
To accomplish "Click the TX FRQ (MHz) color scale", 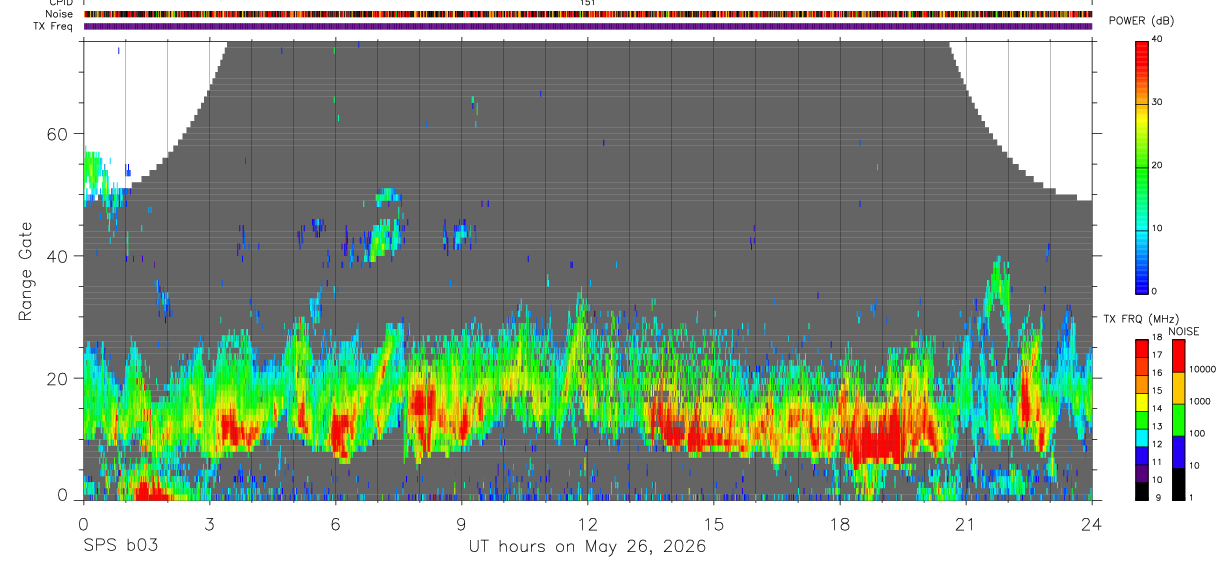I will (x=1142, y=420).
